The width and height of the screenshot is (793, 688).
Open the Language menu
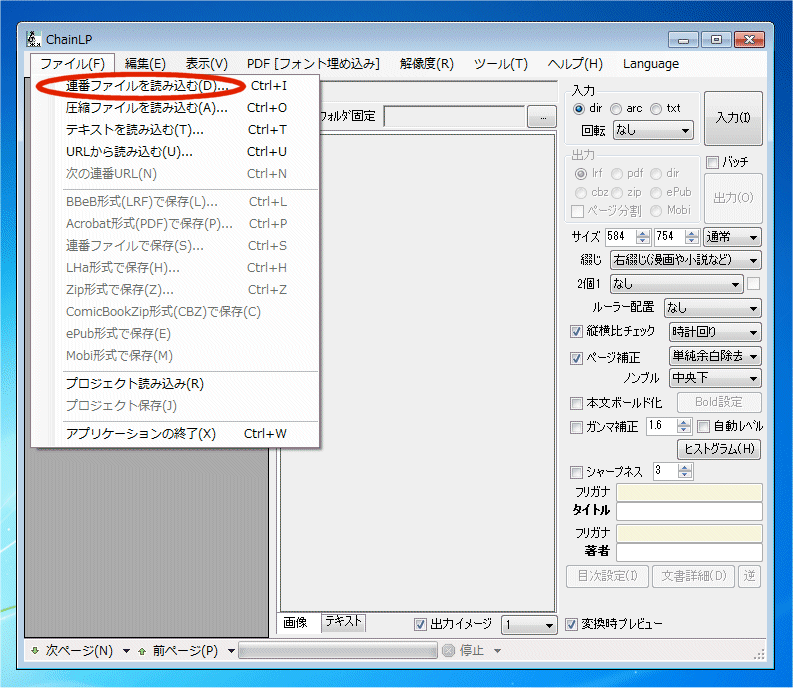point(651,64)
